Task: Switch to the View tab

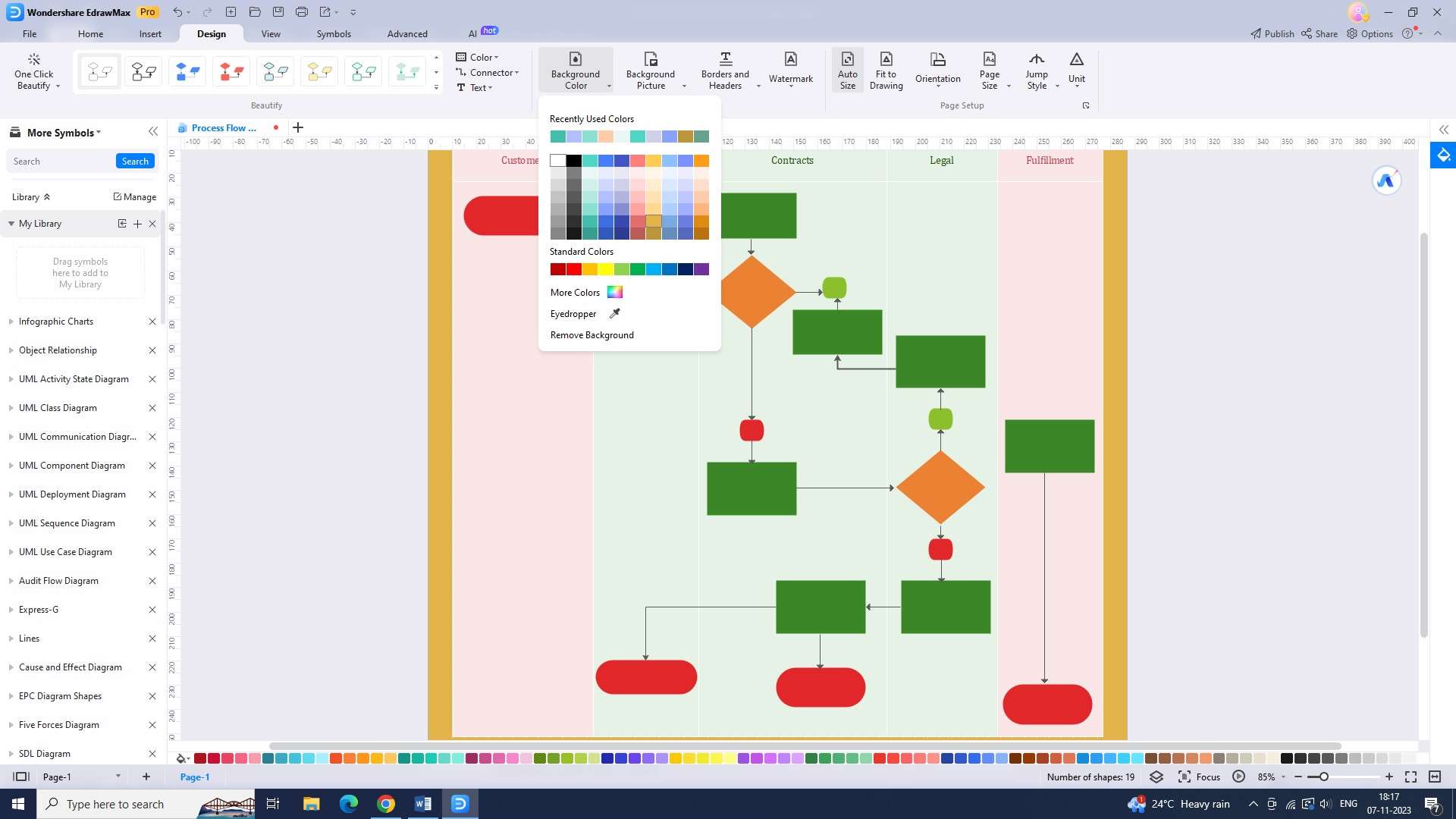Action: click(271, 34)
